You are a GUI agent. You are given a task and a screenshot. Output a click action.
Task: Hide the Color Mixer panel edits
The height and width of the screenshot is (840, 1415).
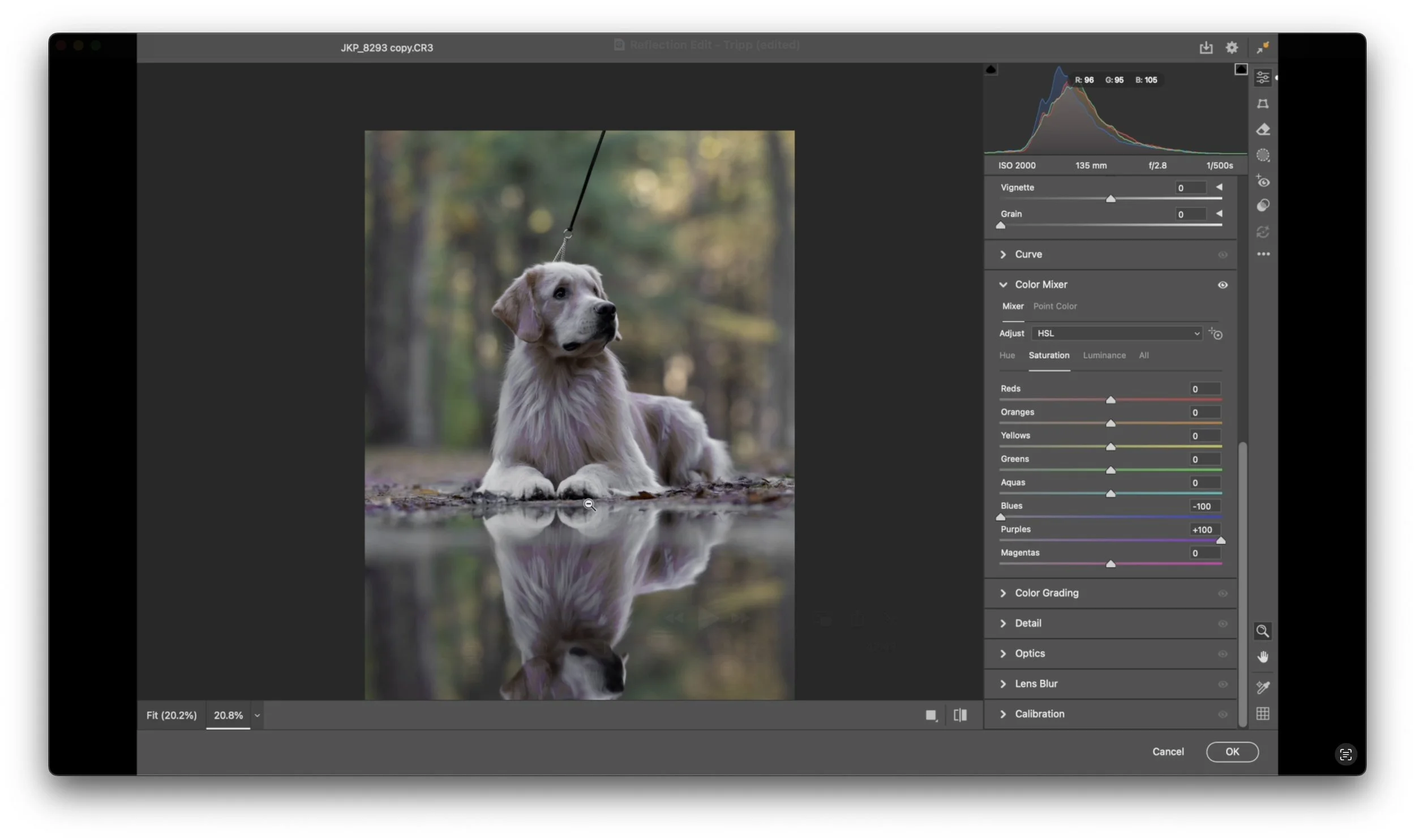(x=1222, y=285)
